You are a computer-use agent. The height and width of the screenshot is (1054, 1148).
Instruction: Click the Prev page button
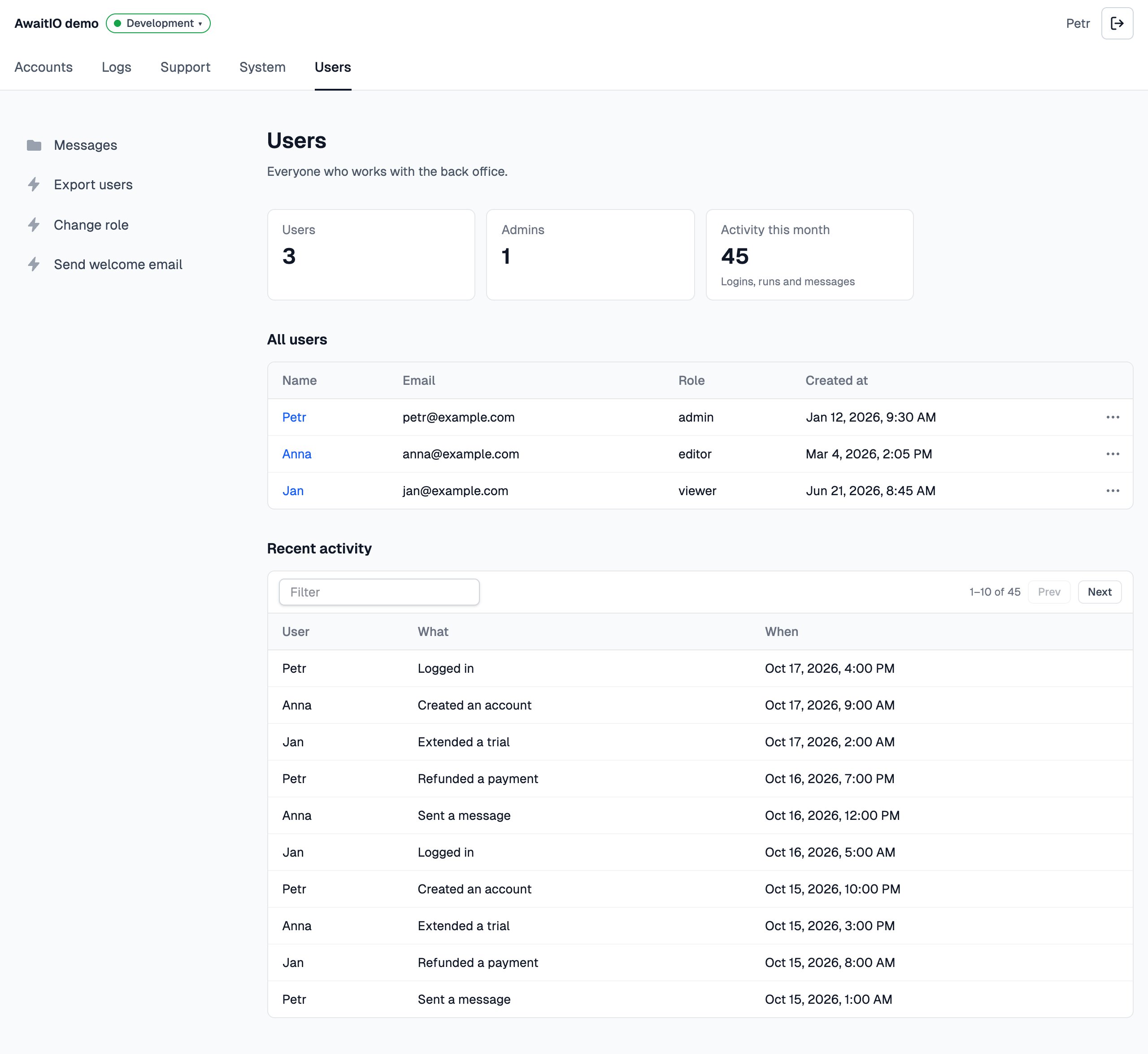(x=1049, y=592)
